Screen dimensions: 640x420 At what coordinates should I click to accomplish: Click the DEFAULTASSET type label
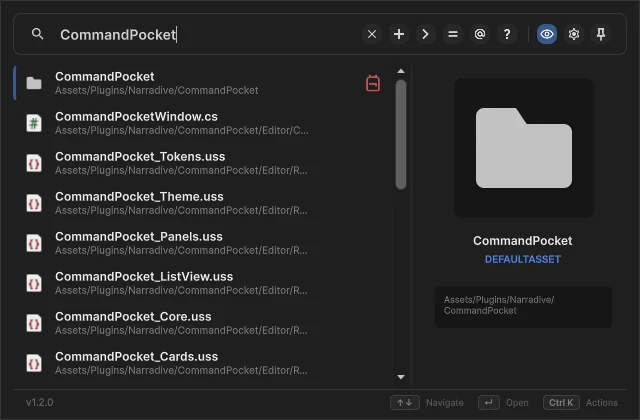(x=522, y=260)
